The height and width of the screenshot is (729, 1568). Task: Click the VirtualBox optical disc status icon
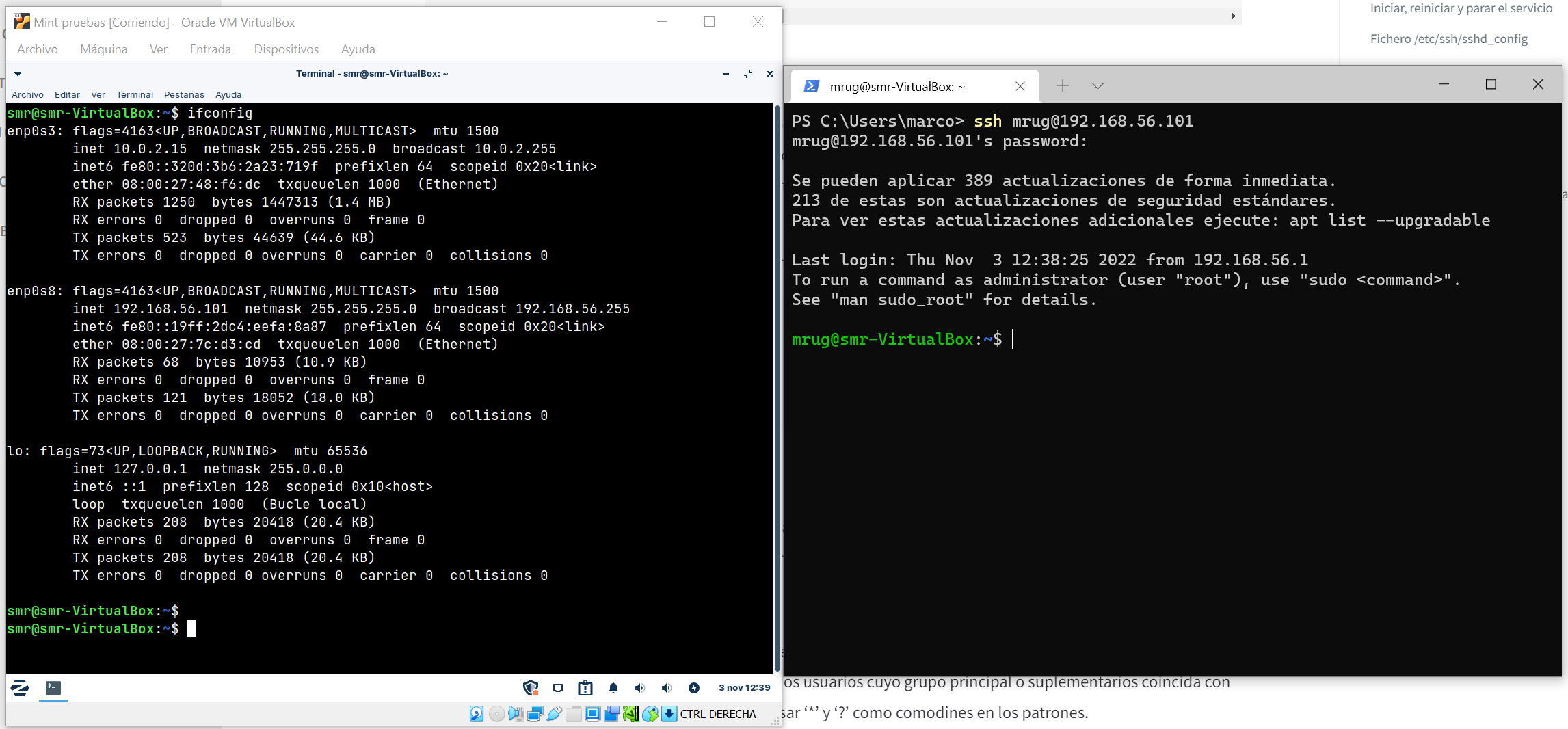497,714
